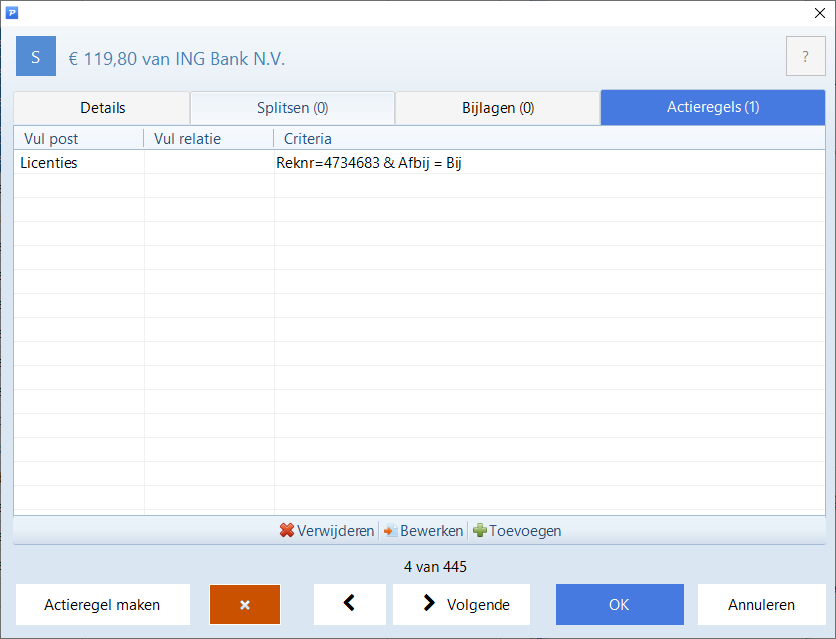The width and height of the screenshot is (836, 639).
Task: Click the blue S avatar icon
Action: [36, 57]
